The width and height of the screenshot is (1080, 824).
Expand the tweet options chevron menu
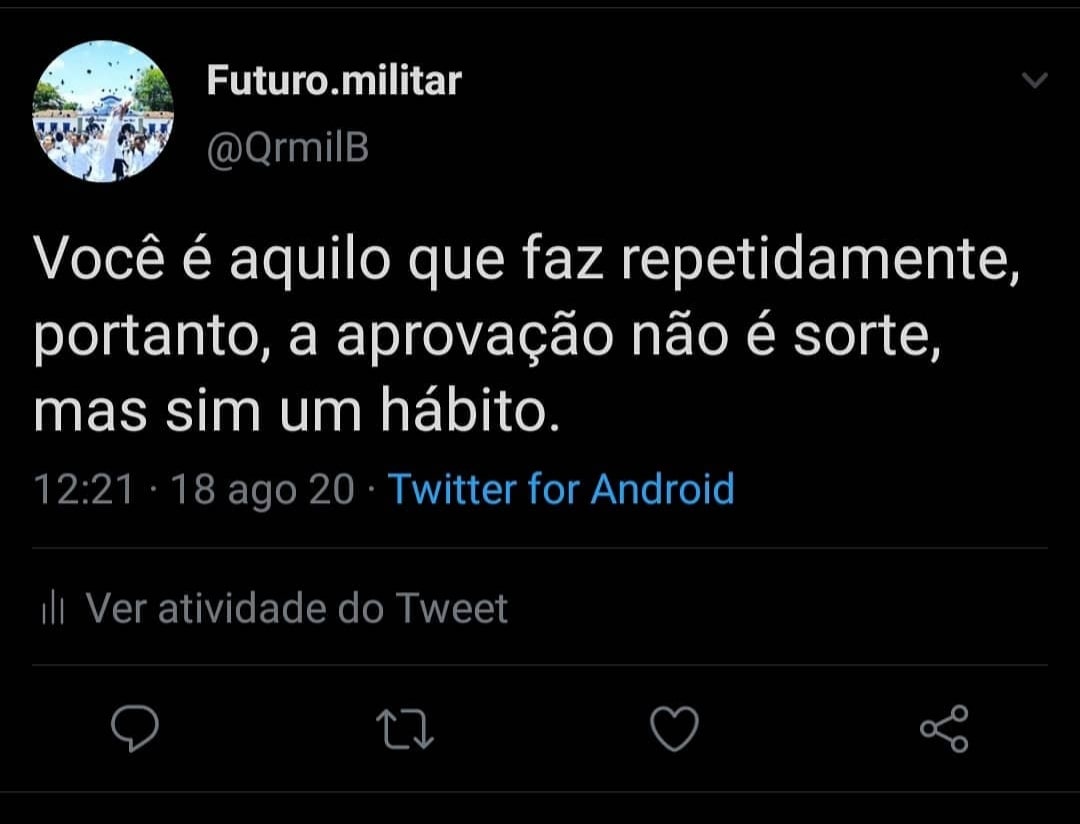coord(1035,81)
